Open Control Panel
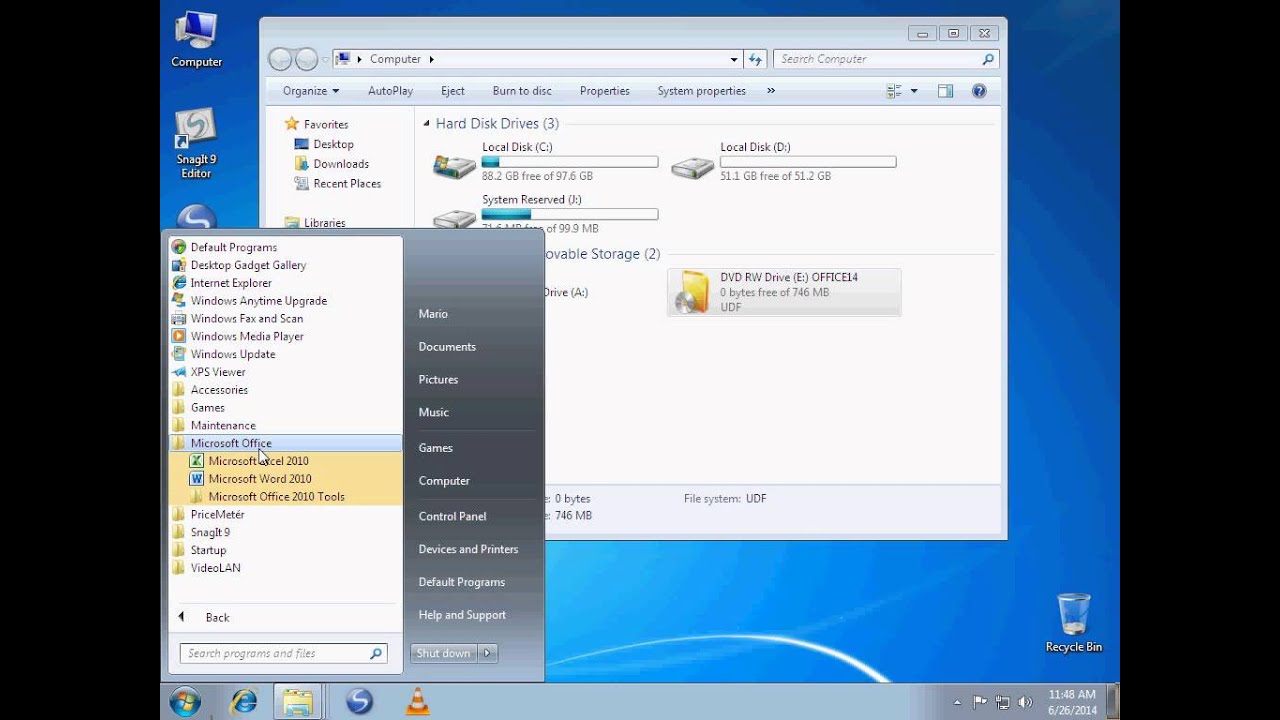This screenshot has height=720, width=1280. pos(452,517)
